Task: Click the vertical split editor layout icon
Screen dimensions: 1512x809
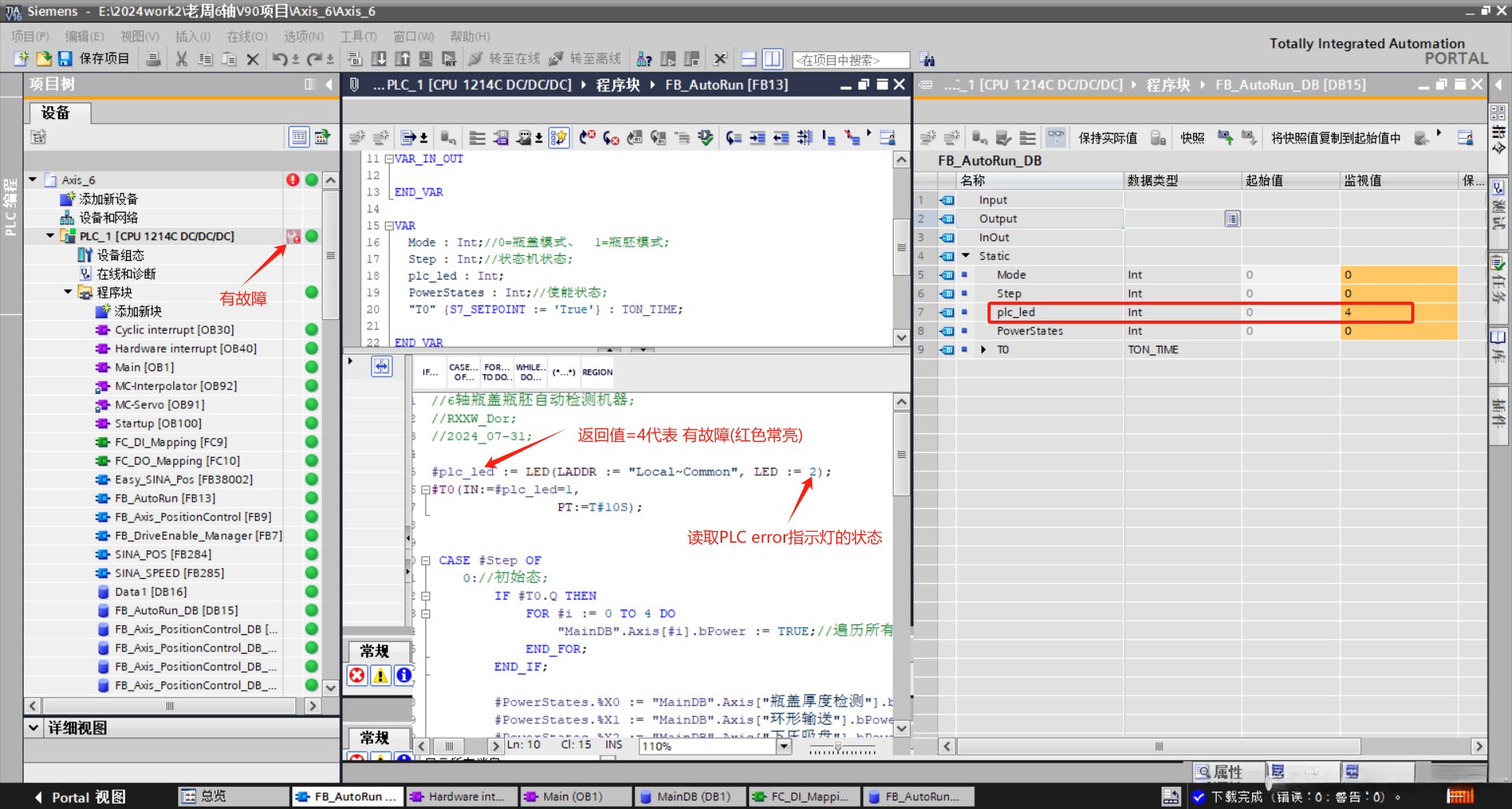Action: coord(773,59)
